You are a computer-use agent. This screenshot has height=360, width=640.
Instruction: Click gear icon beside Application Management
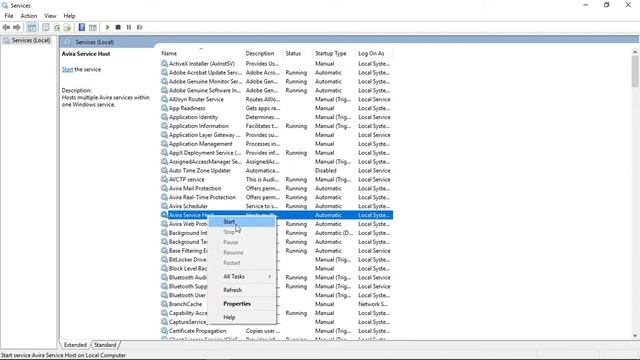tap(164, 144)
